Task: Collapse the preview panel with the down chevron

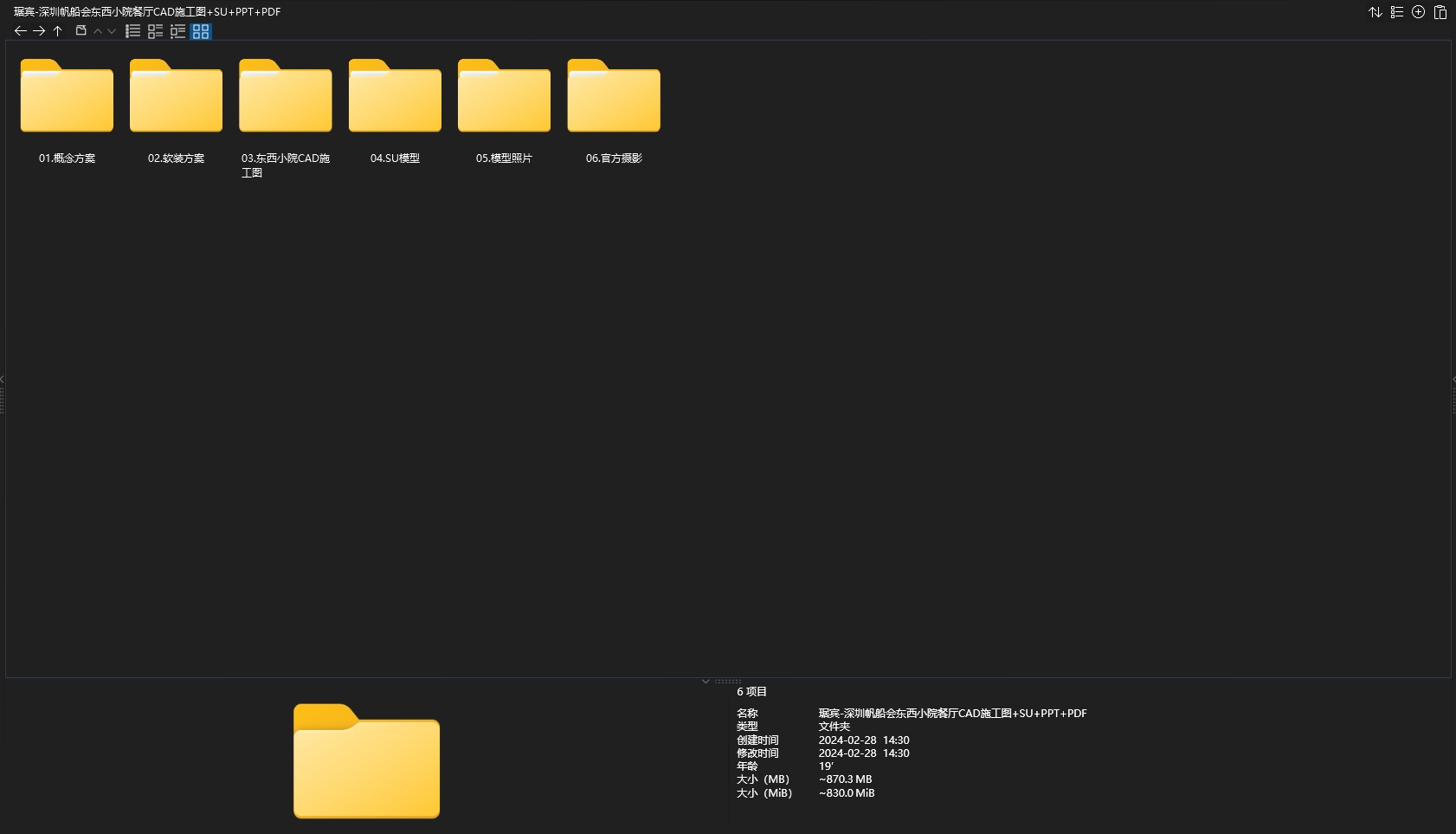Action: (705, 682)
